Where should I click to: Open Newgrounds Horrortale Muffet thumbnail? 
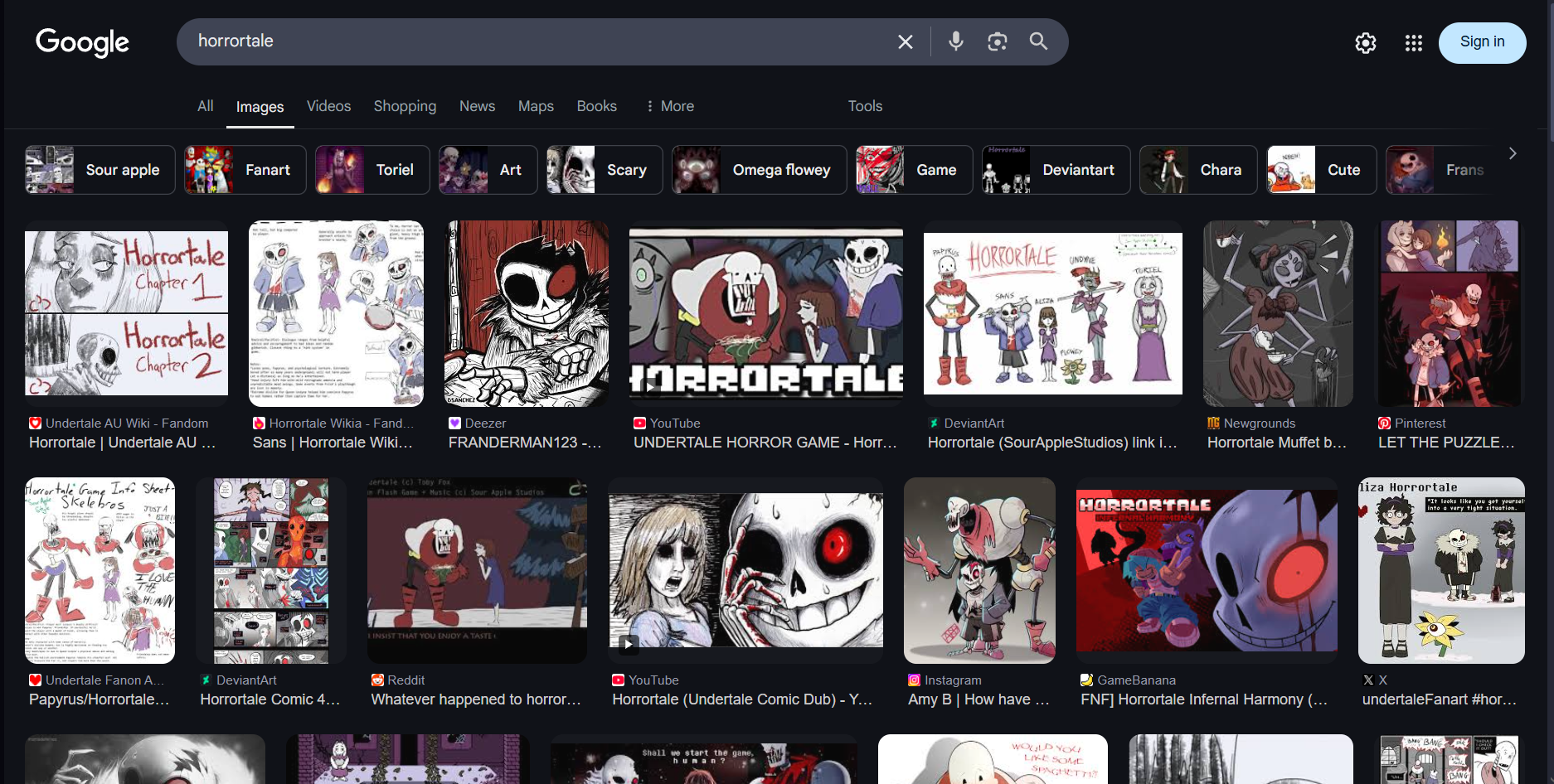(1278, 313)
